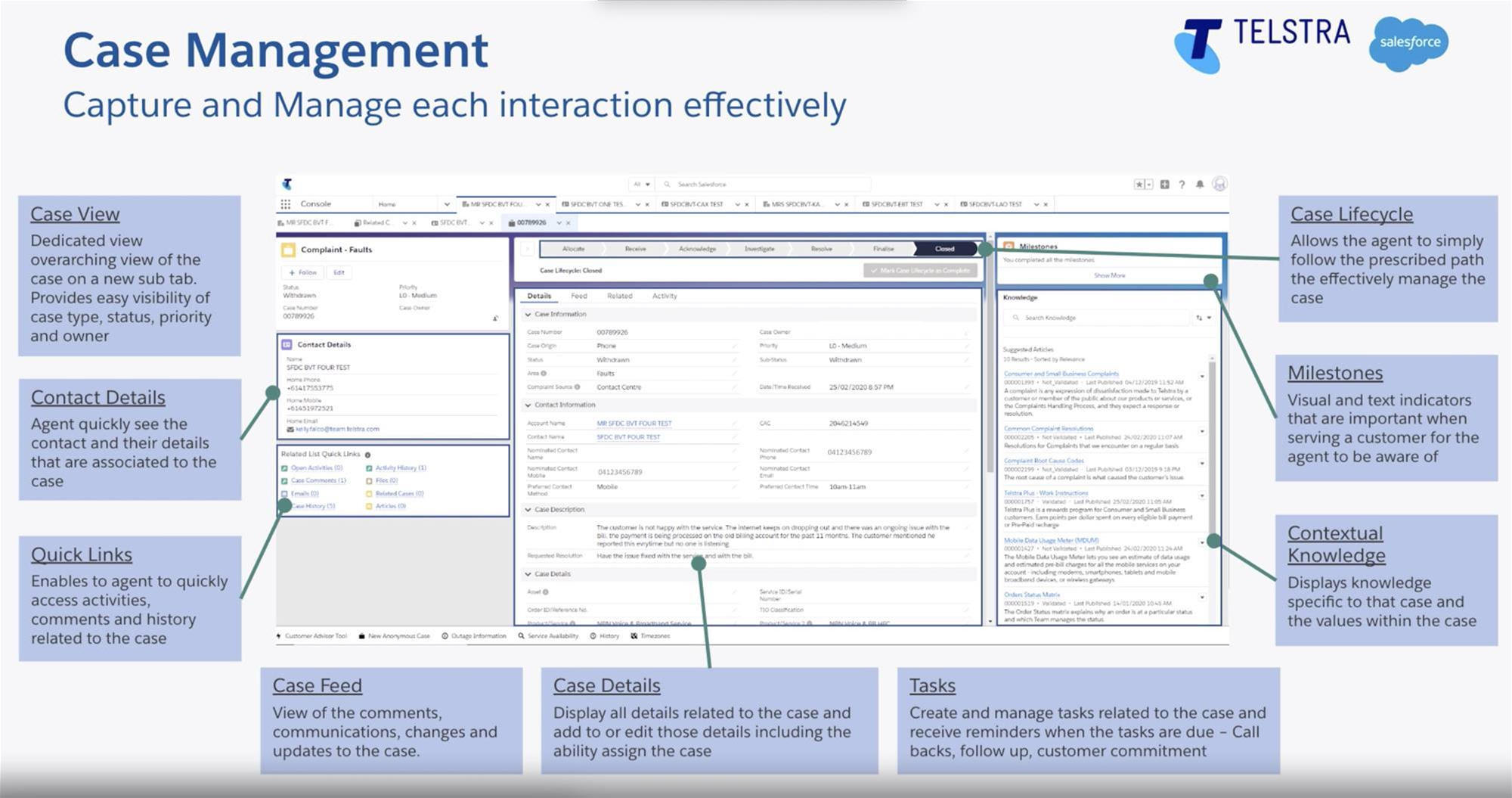The image size is (1512, 798).
Task: Click the Related List Quick Links info icon
Action: (x=368, y=455)
